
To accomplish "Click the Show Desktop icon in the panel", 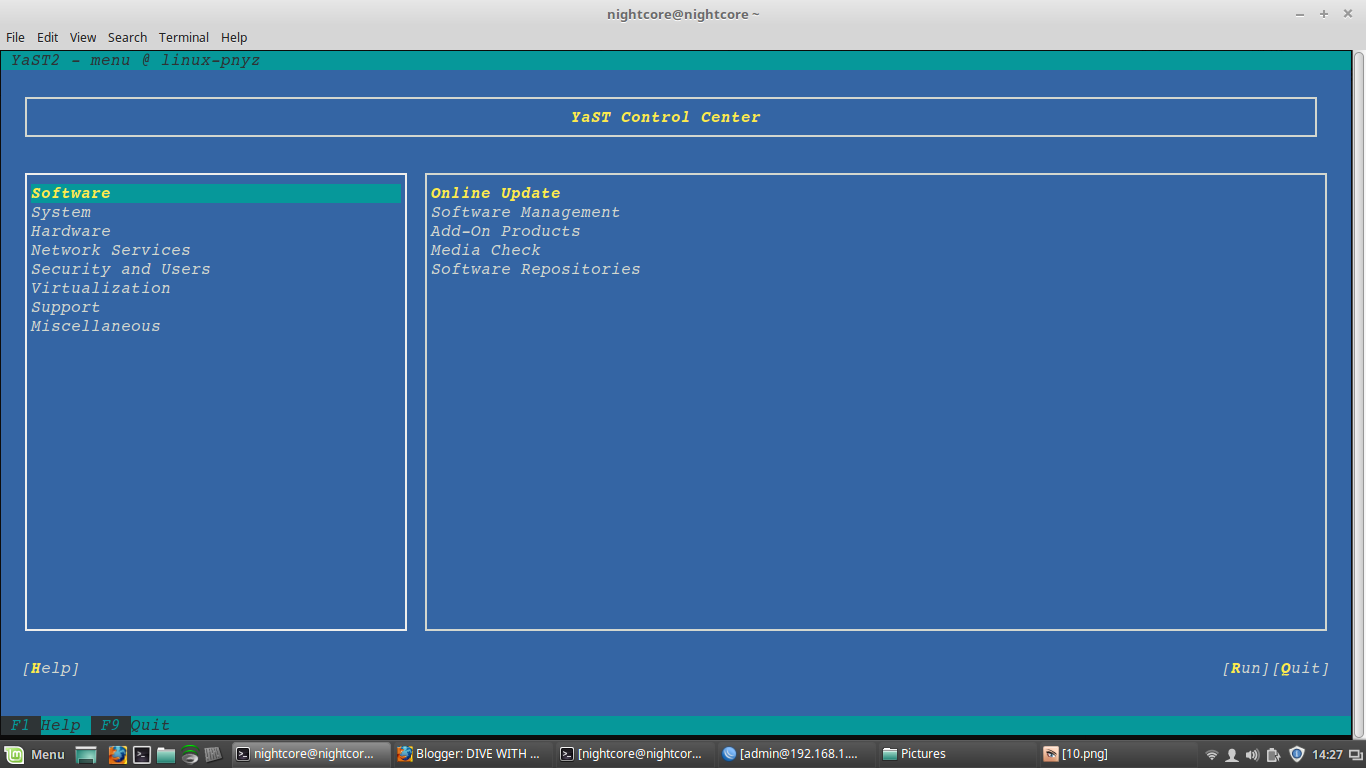I will [86, 755].
